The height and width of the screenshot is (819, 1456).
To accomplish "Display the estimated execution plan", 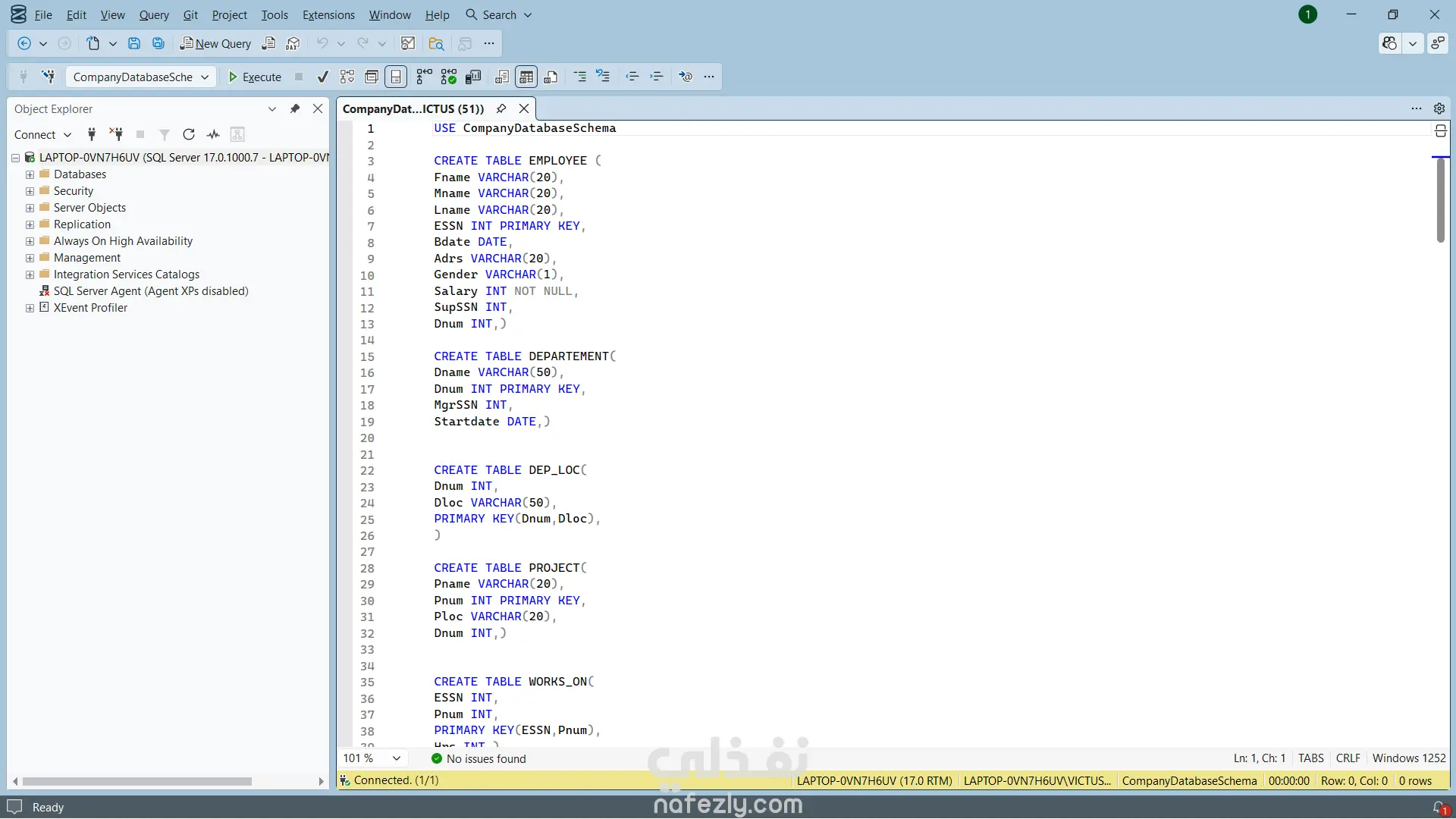I will [347, 77].
